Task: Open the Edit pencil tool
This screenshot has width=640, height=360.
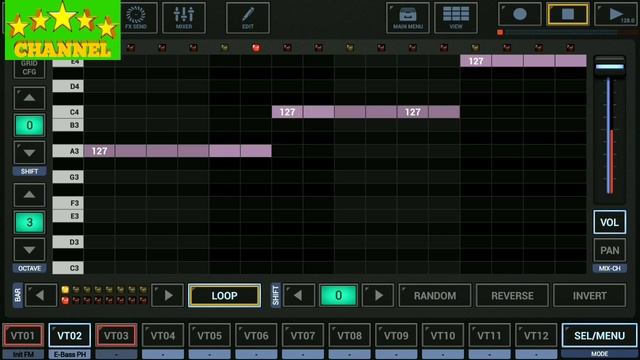Action: pos(248,18)
